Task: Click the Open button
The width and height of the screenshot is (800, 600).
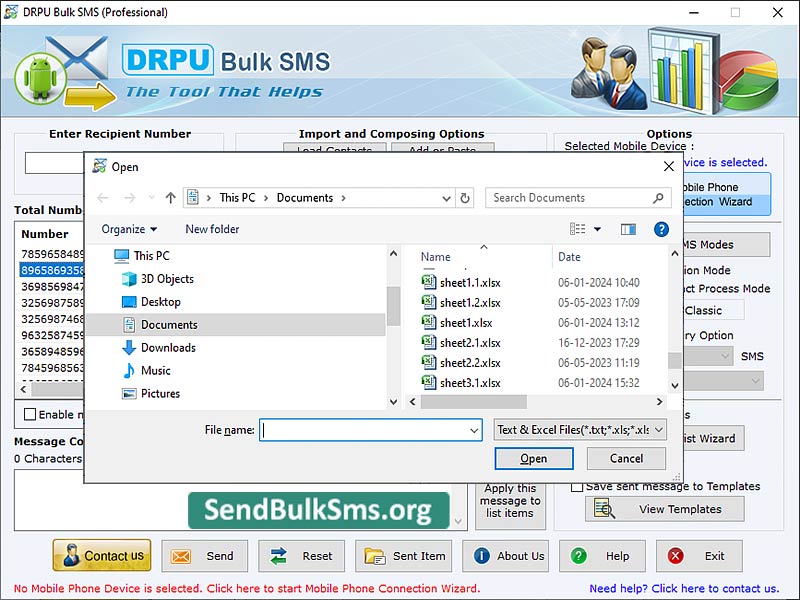Action: [533, 458]
